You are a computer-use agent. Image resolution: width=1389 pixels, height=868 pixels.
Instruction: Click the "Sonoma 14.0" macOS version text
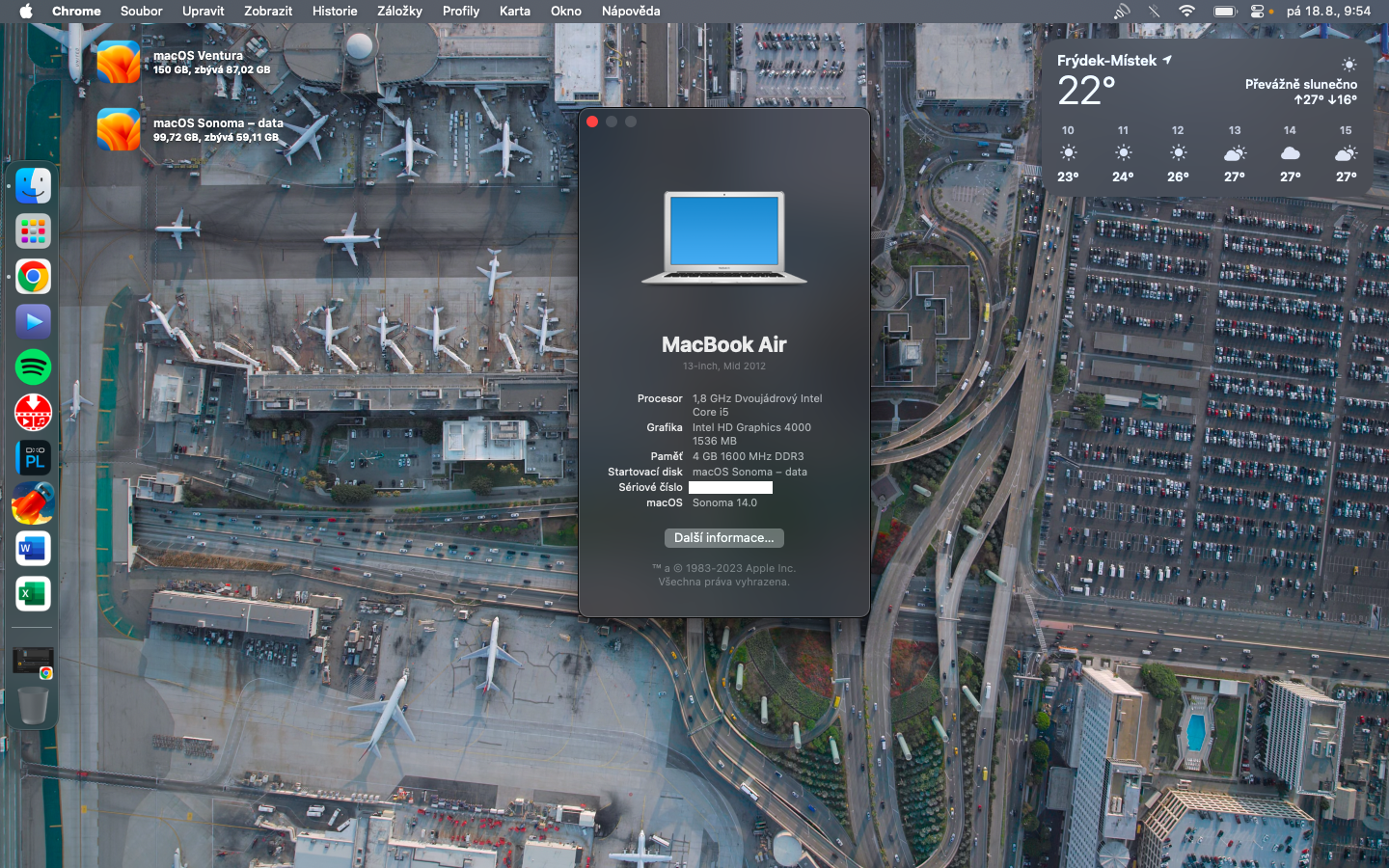click(x=724, y=502)
